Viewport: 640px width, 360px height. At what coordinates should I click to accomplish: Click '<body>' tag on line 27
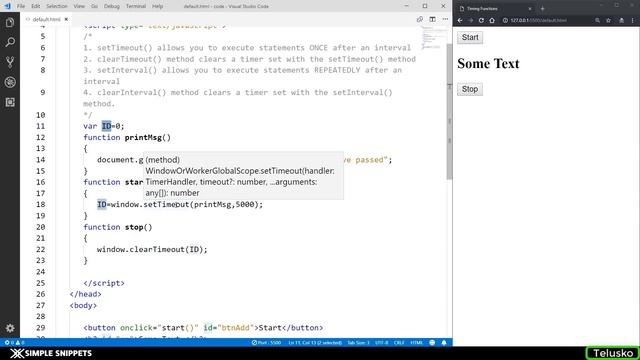tap(83, 305)
